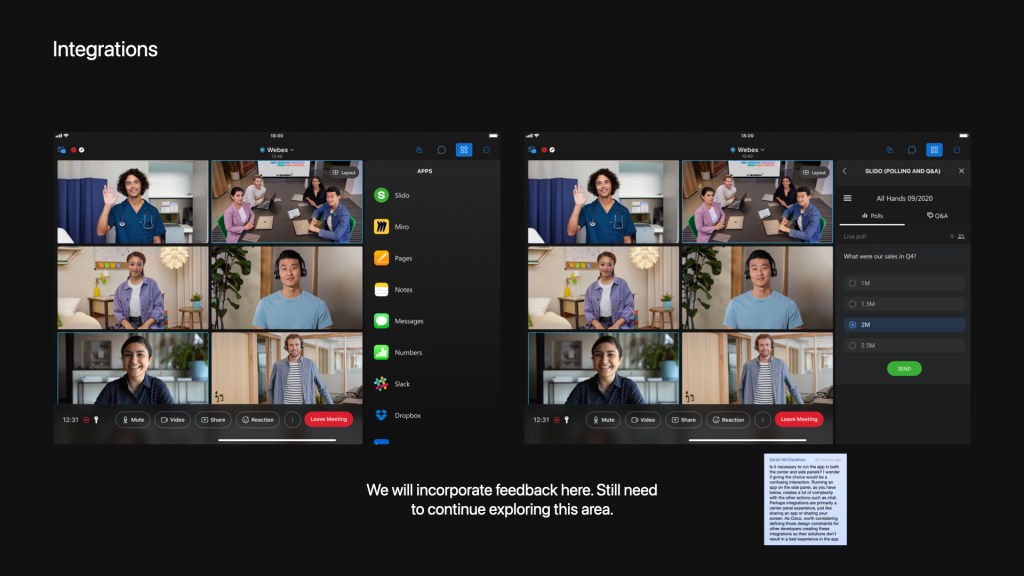
Task: Close the Slido polling panel
Action: 962,171
